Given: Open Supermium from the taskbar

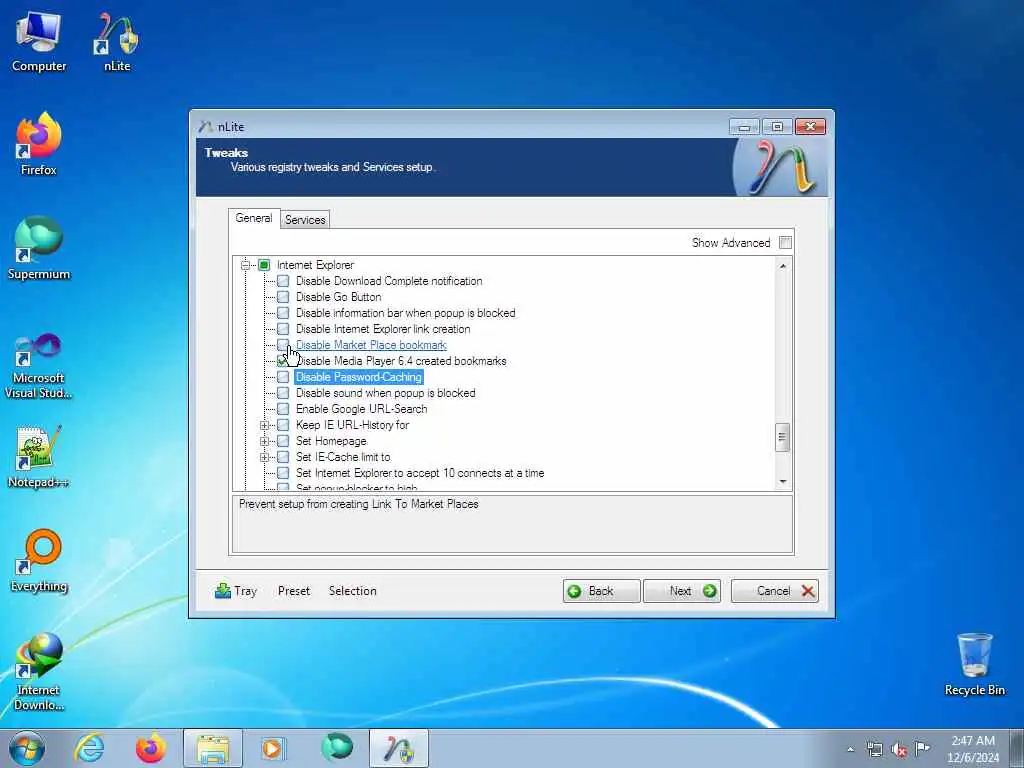Looking at the screenshot, I should [x=337, y=748].
